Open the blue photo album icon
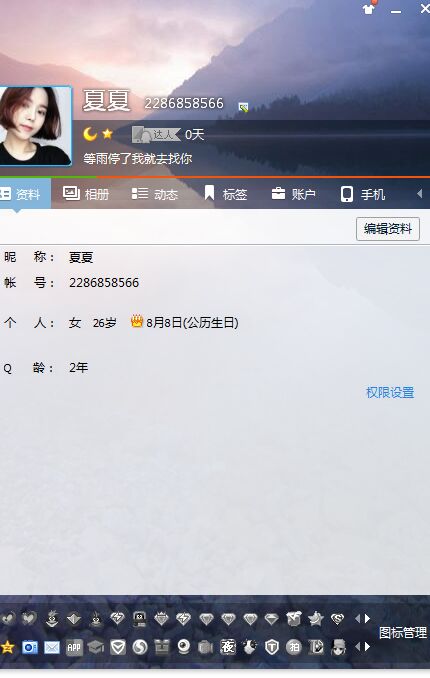 30,647
